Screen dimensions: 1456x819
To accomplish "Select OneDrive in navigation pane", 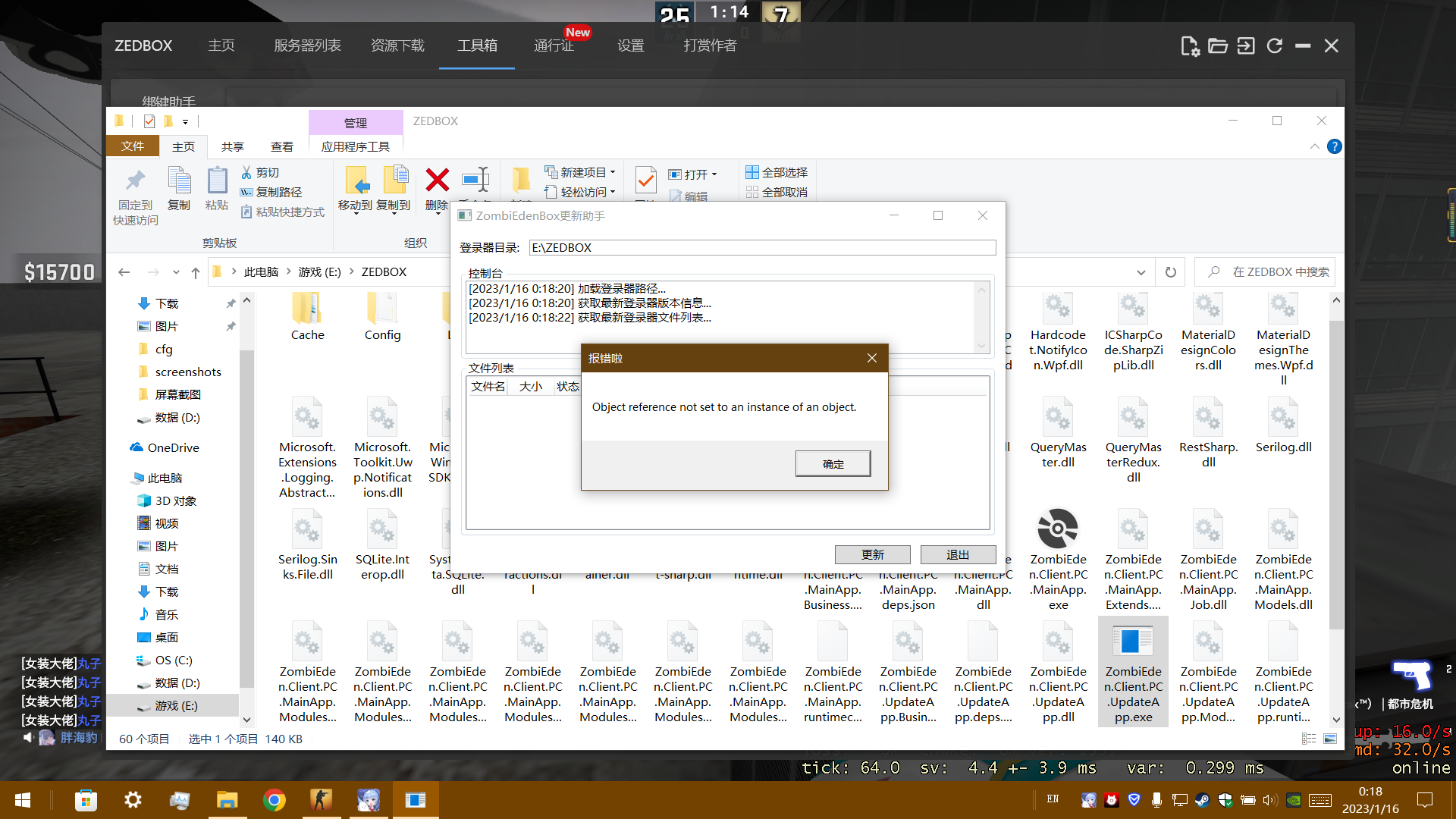I will 173,448.
